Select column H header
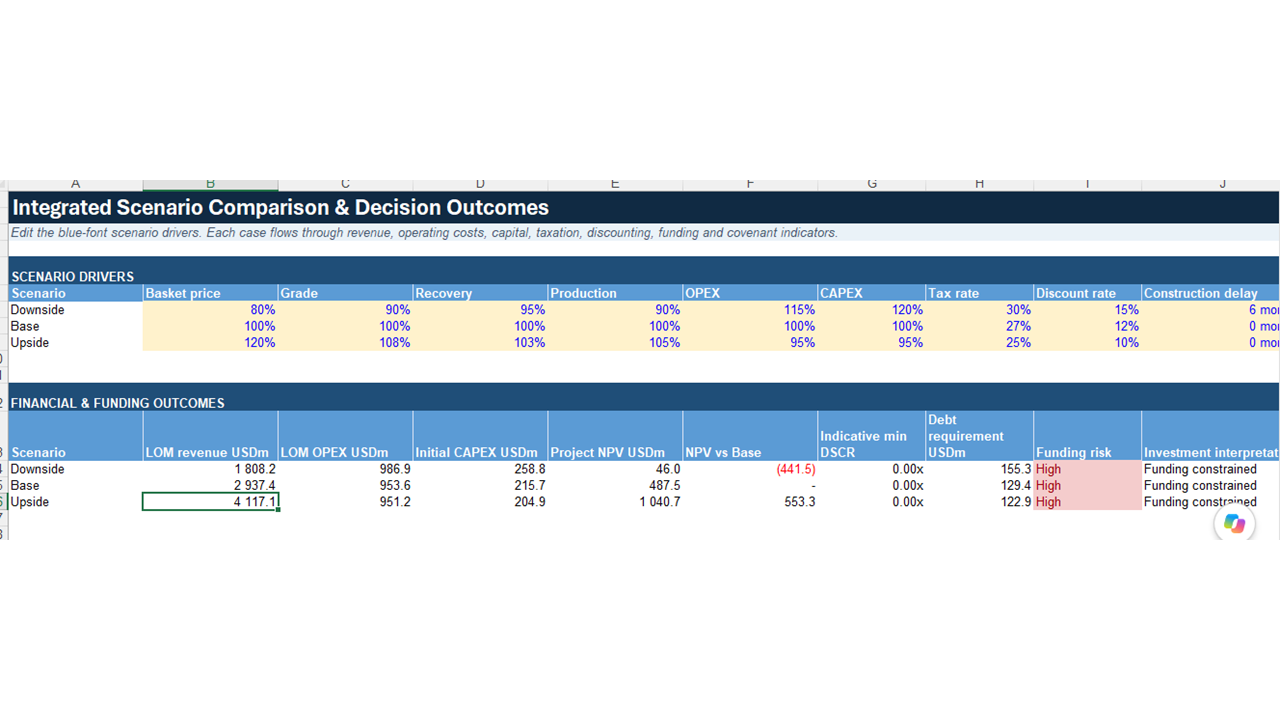 coord(979,184)
